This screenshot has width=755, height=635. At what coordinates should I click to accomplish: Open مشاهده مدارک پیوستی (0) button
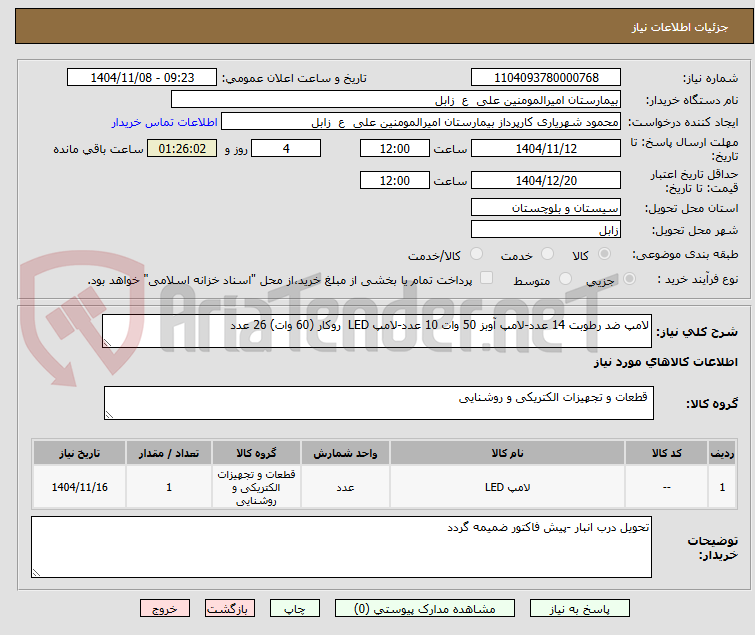pyautogui.click(x=425, y=609)
